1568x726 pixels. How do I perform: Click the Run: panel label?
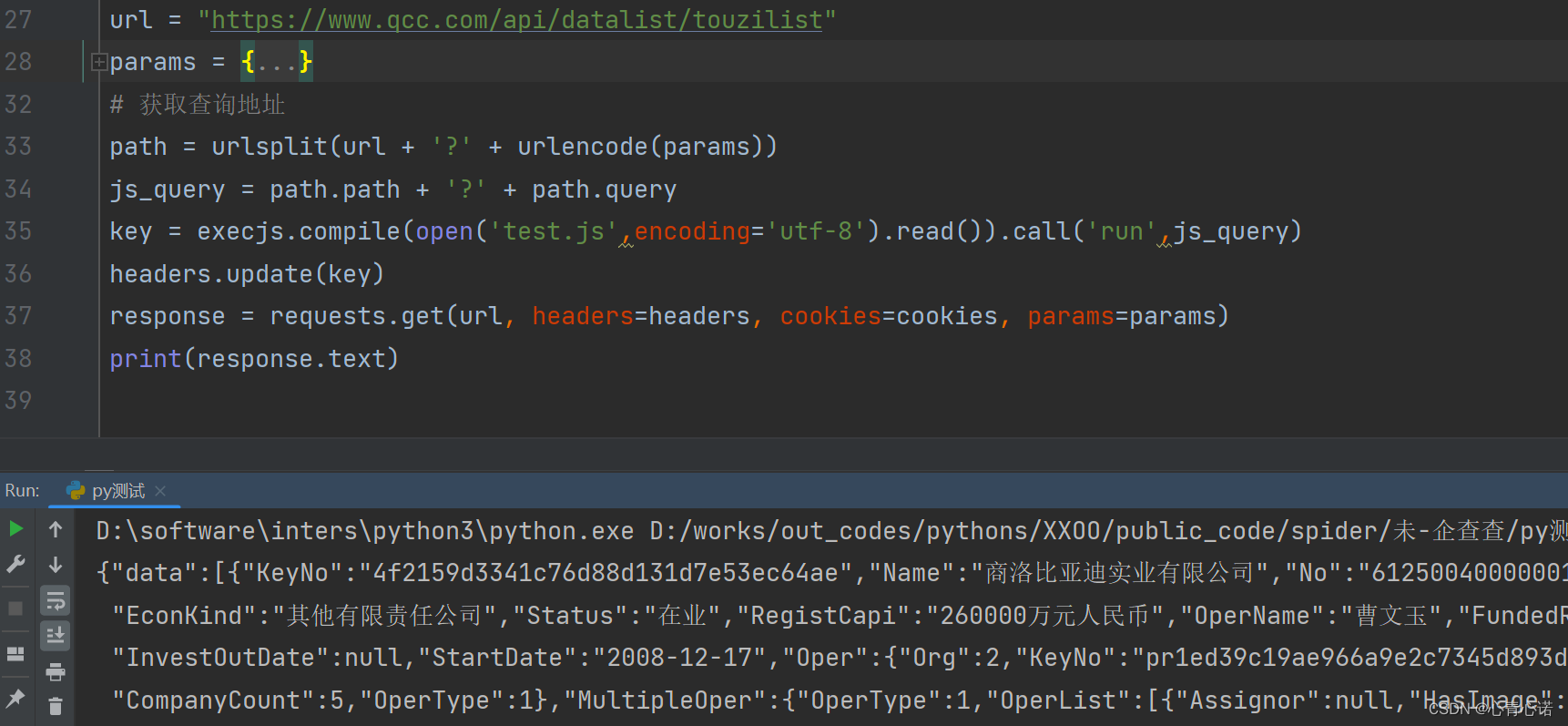point(22,491)
